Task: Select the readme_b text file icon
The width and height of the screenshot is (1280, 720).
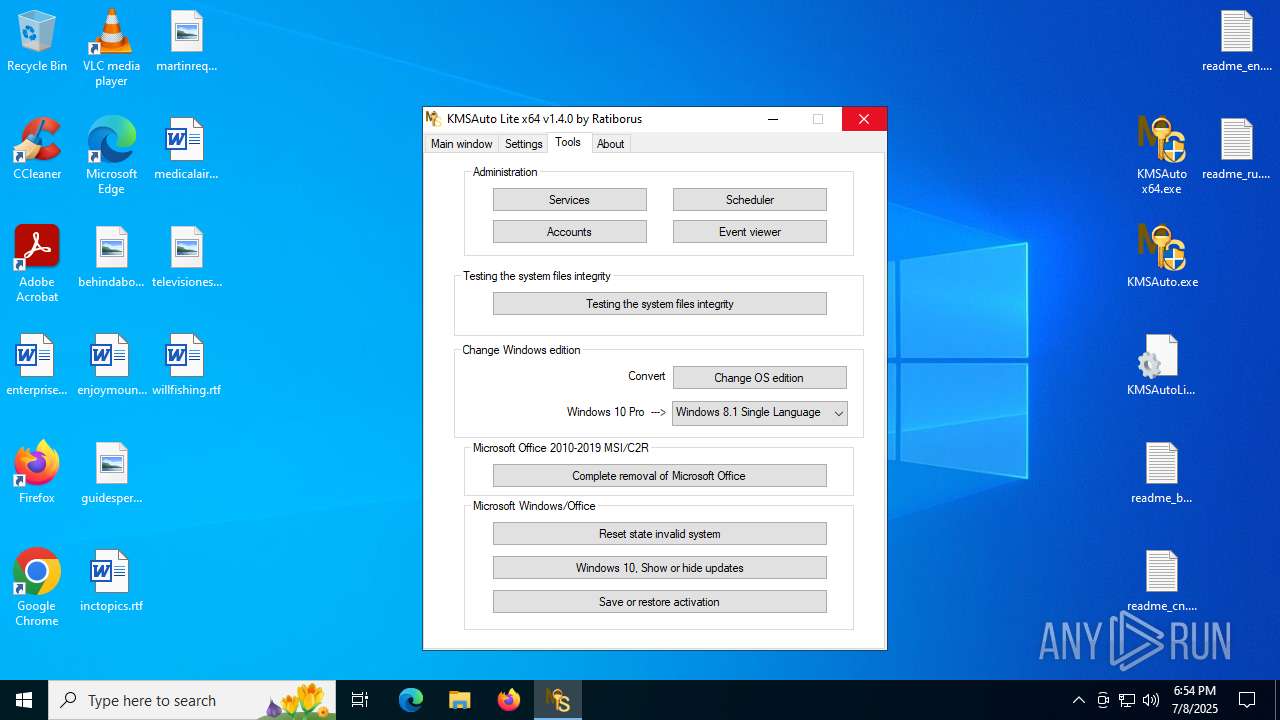Action: 1161,474
